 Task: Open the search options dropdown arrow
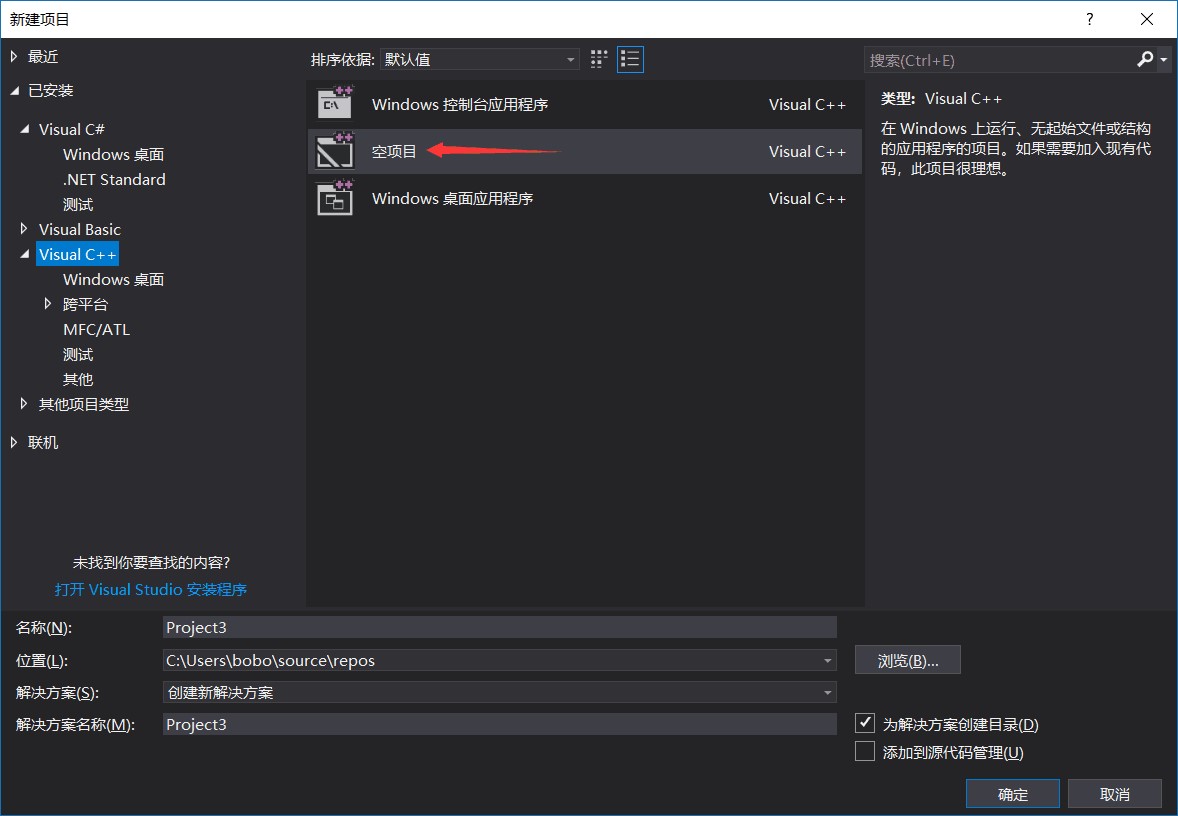[x=1164, y=59]
